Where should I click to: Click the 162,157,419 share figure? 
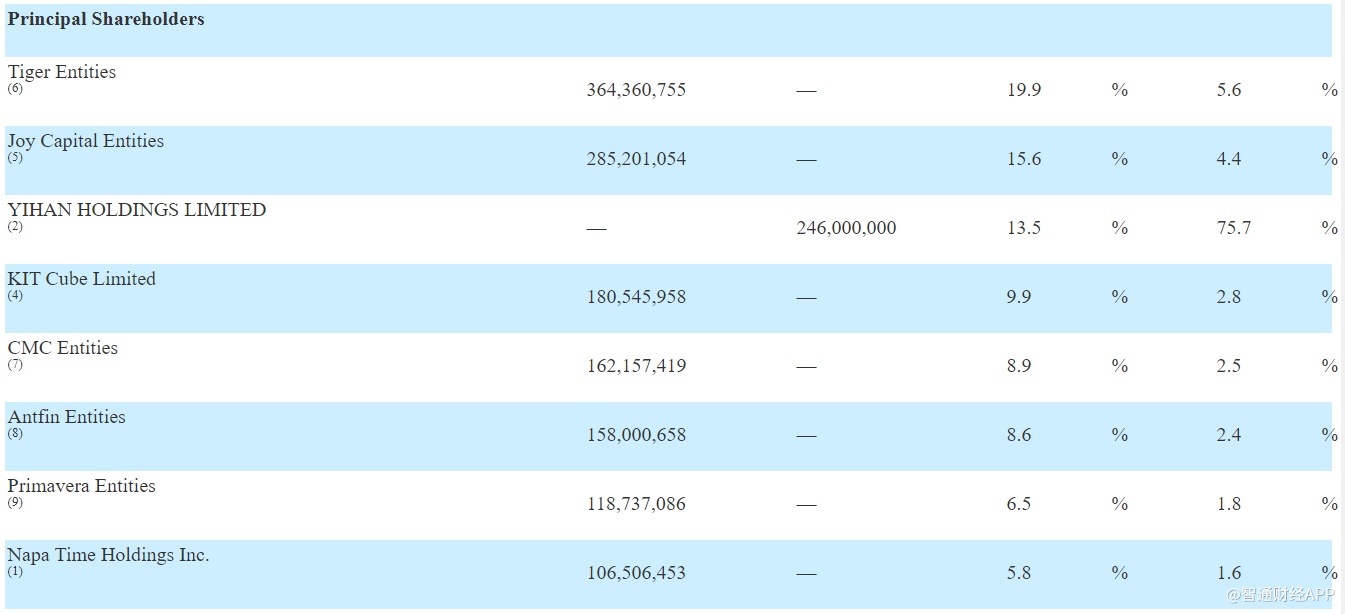click(x=636, y=366)
